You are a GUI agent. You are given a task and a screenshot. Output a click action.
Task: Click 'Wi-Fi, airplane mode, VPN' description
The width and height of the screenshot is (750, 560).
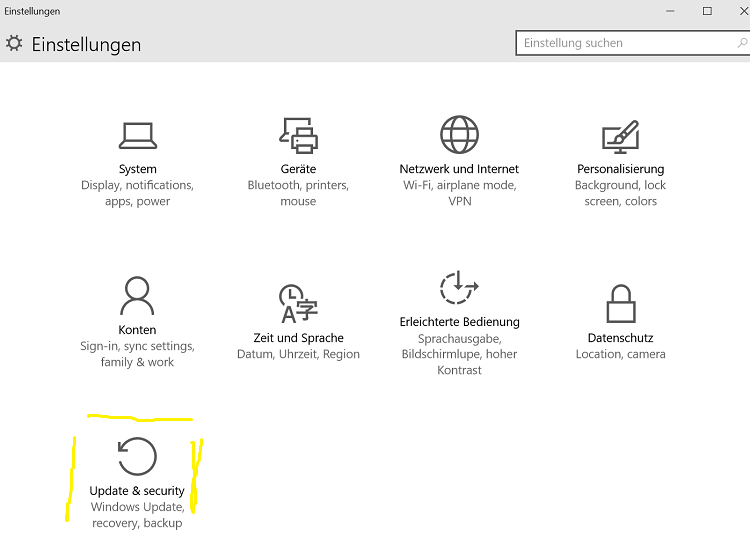(460, 193)
